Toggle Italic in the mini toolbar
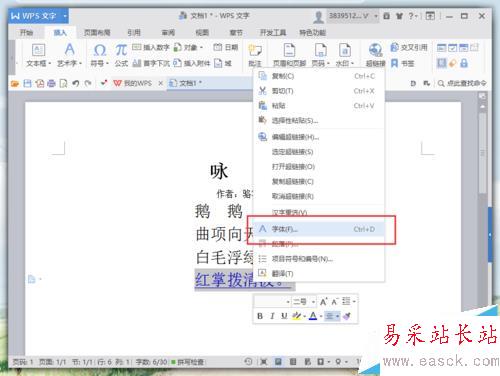The width and height of the screenshot is (500, 376). click(272, 316)
